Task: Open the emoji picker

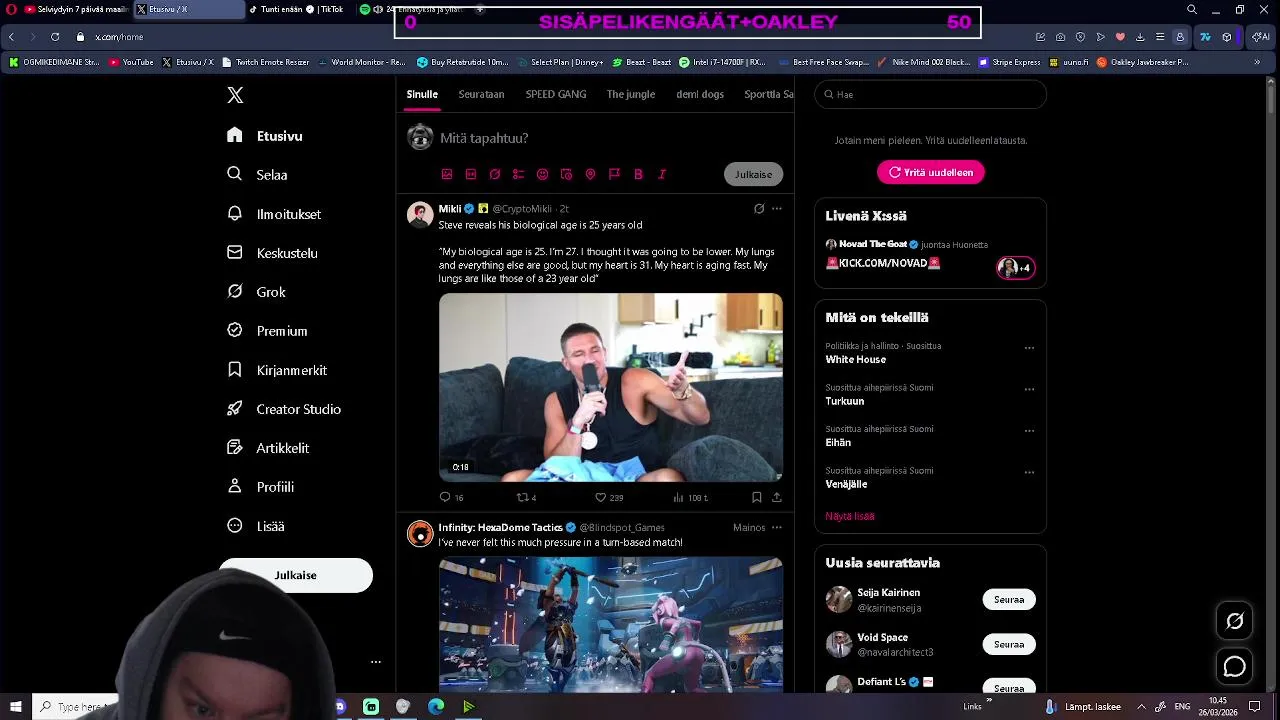Action: pyautogui.click(x=543, y=174)
